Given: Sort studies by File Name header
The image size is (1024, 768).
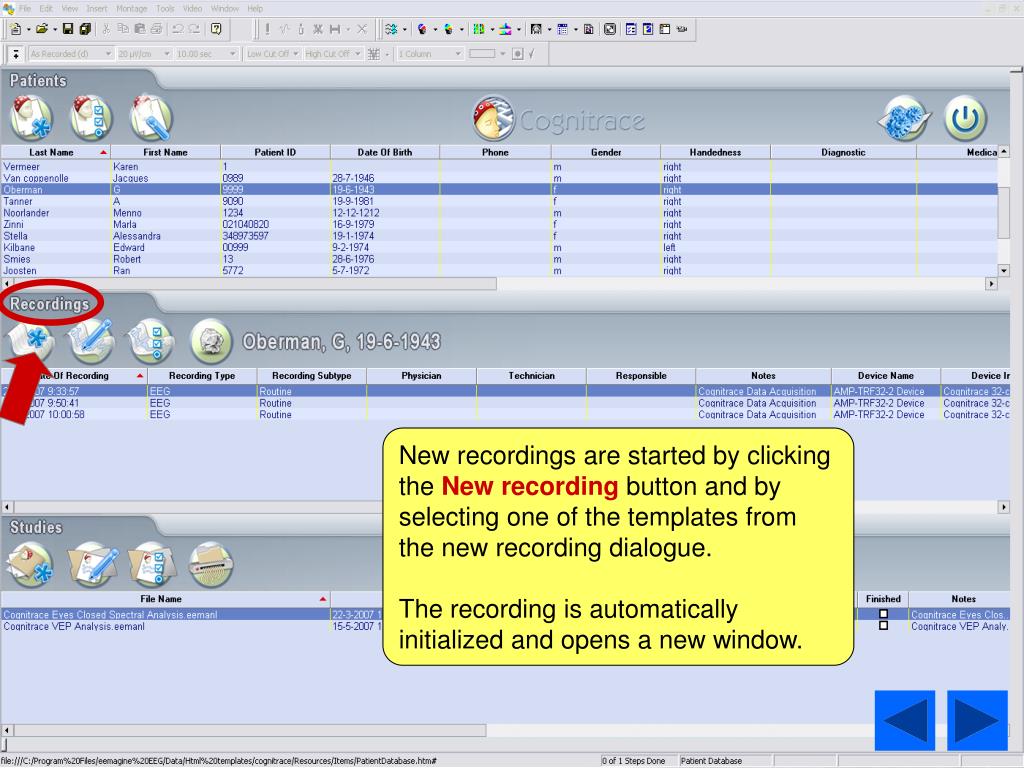Looking at the screenshot, I should tap(165, 599).
